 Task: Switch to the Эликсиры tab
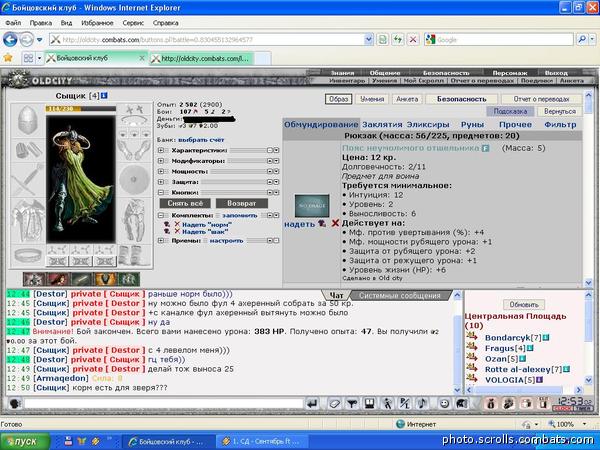point(428,124)
